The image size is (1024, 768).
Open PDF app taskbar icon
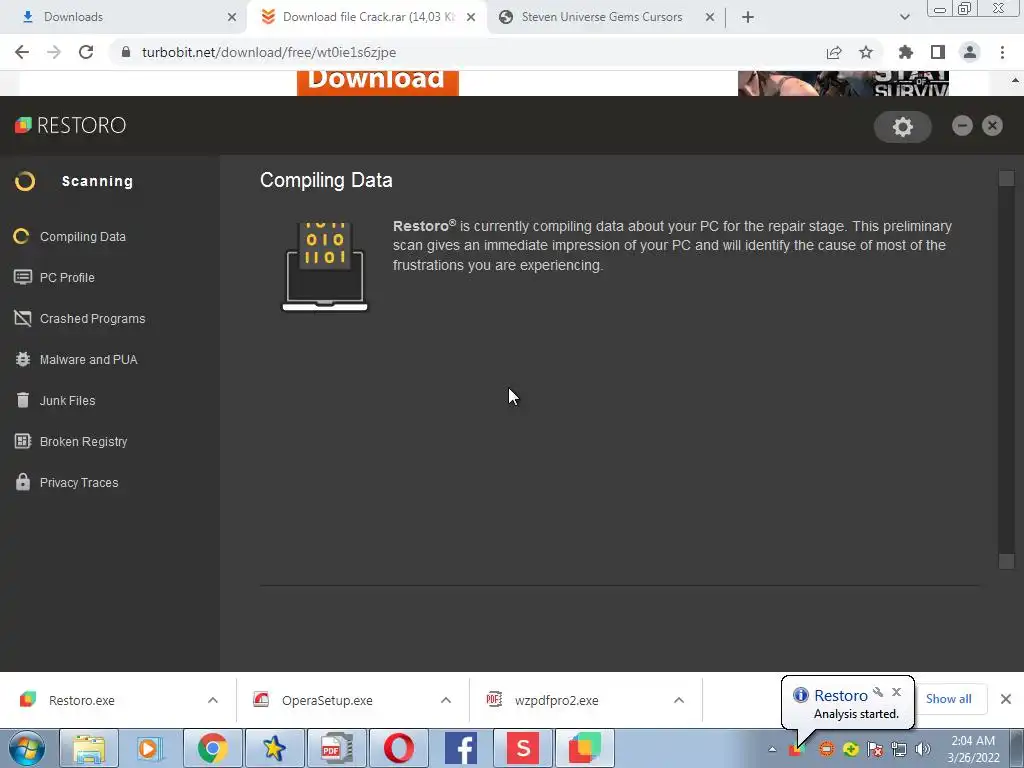click(x=336, y=748)
